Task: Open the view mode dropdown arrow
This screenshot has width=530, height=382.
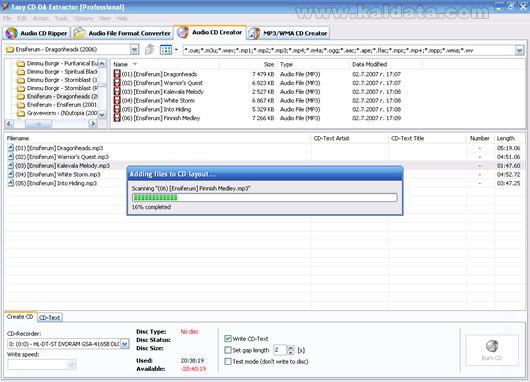Action: coord(176,50)
